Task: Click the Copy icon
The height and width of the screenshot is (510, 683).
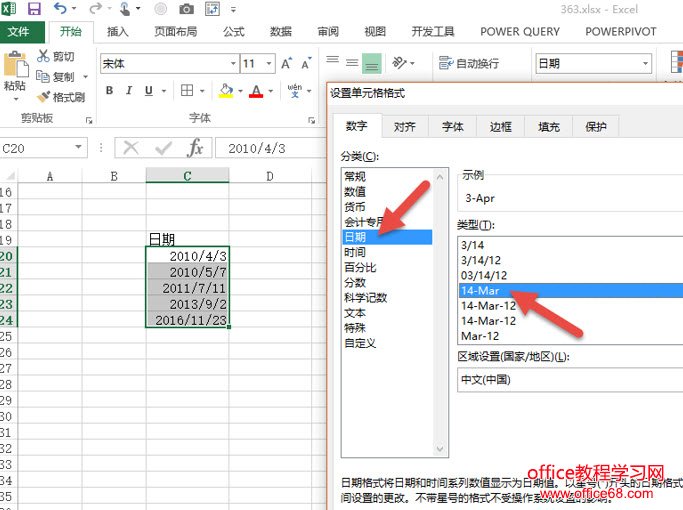Action: (x=43, y=77)
